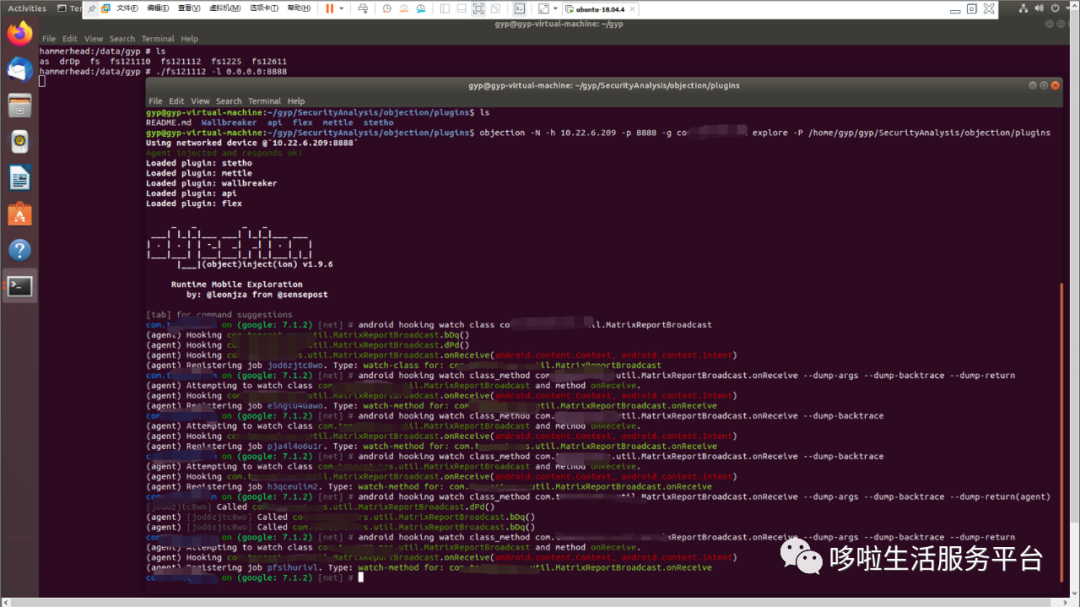Click Activities in the Ubuntu top bar
Viewport: 1080px width, 607px height.
tap(27, 8)
